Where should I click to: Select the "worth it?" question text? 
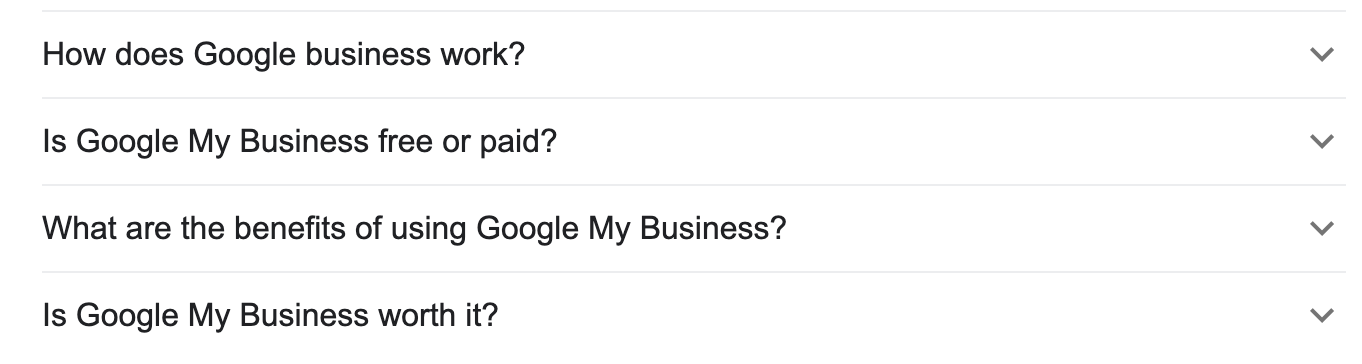[270, 316]
